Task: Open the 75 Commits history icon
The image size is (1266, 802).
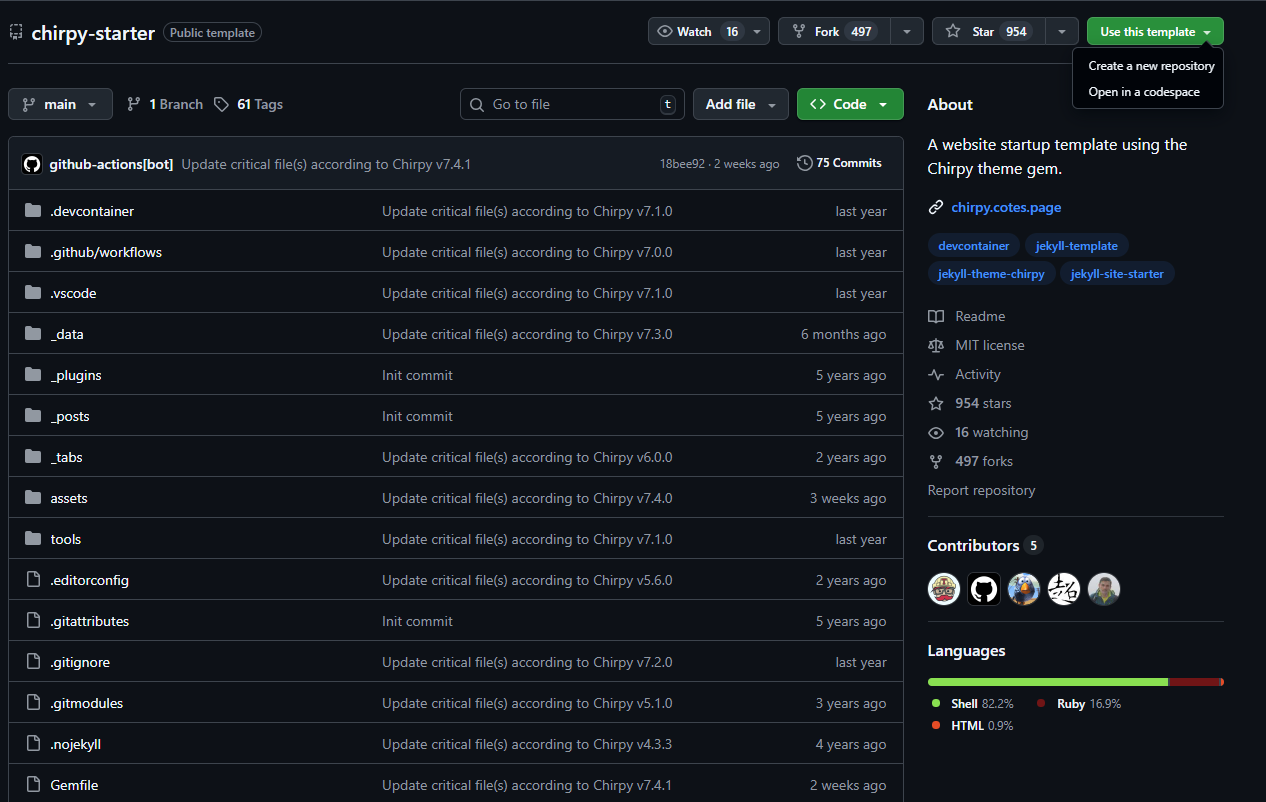Action: click(x=804, y=163)
